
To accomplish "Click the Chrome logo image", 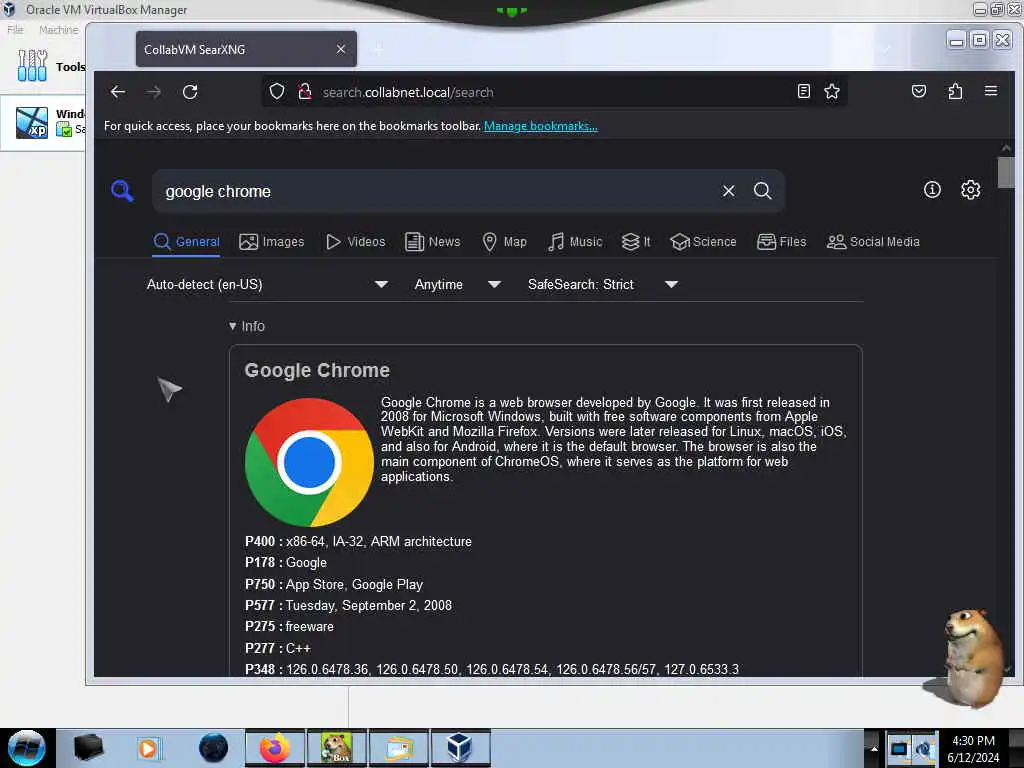I will click(x=309, y=462).
